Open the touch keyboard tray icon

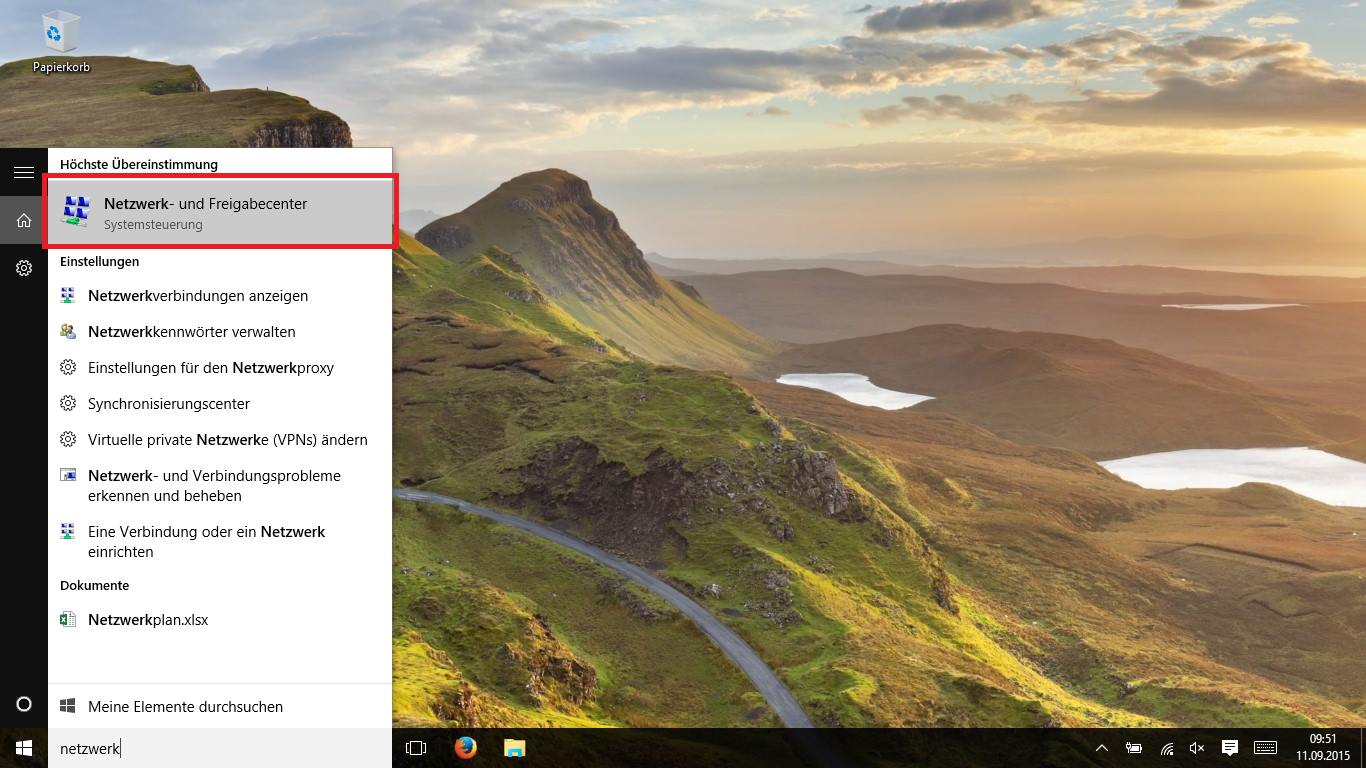pos(1265,748)
